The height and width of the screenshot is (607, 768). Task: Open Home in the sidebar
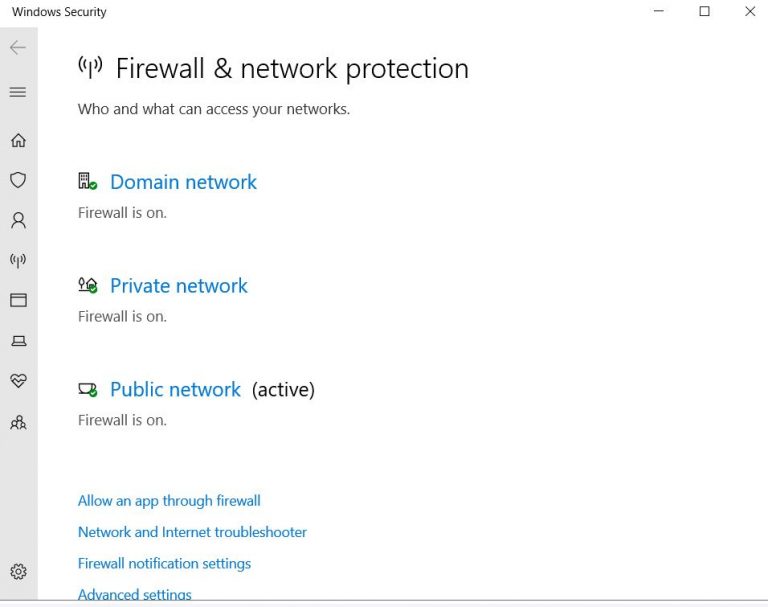[18, 140]
